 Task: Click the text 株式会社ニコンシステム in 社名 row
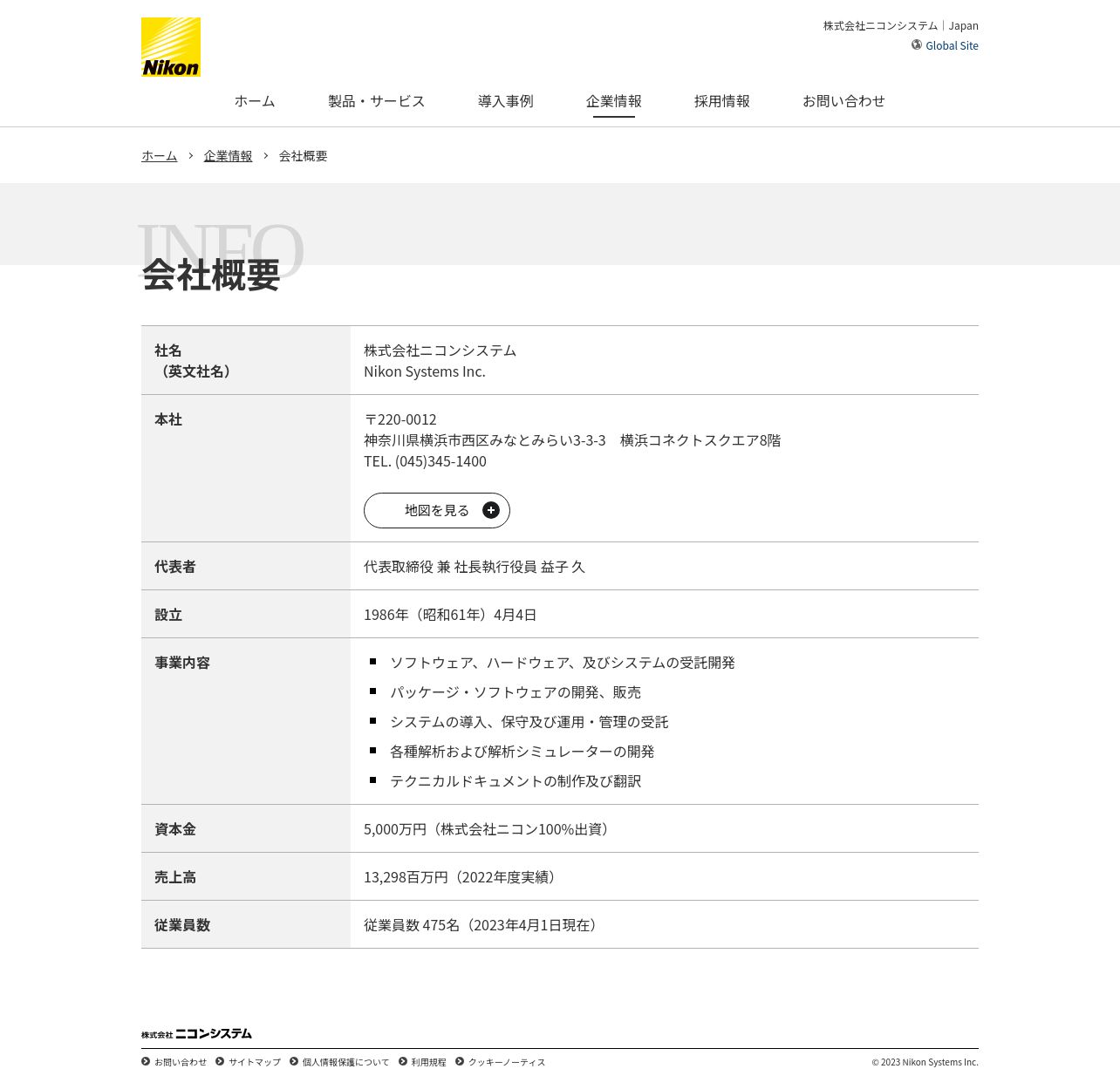click(x=440, y=351)
